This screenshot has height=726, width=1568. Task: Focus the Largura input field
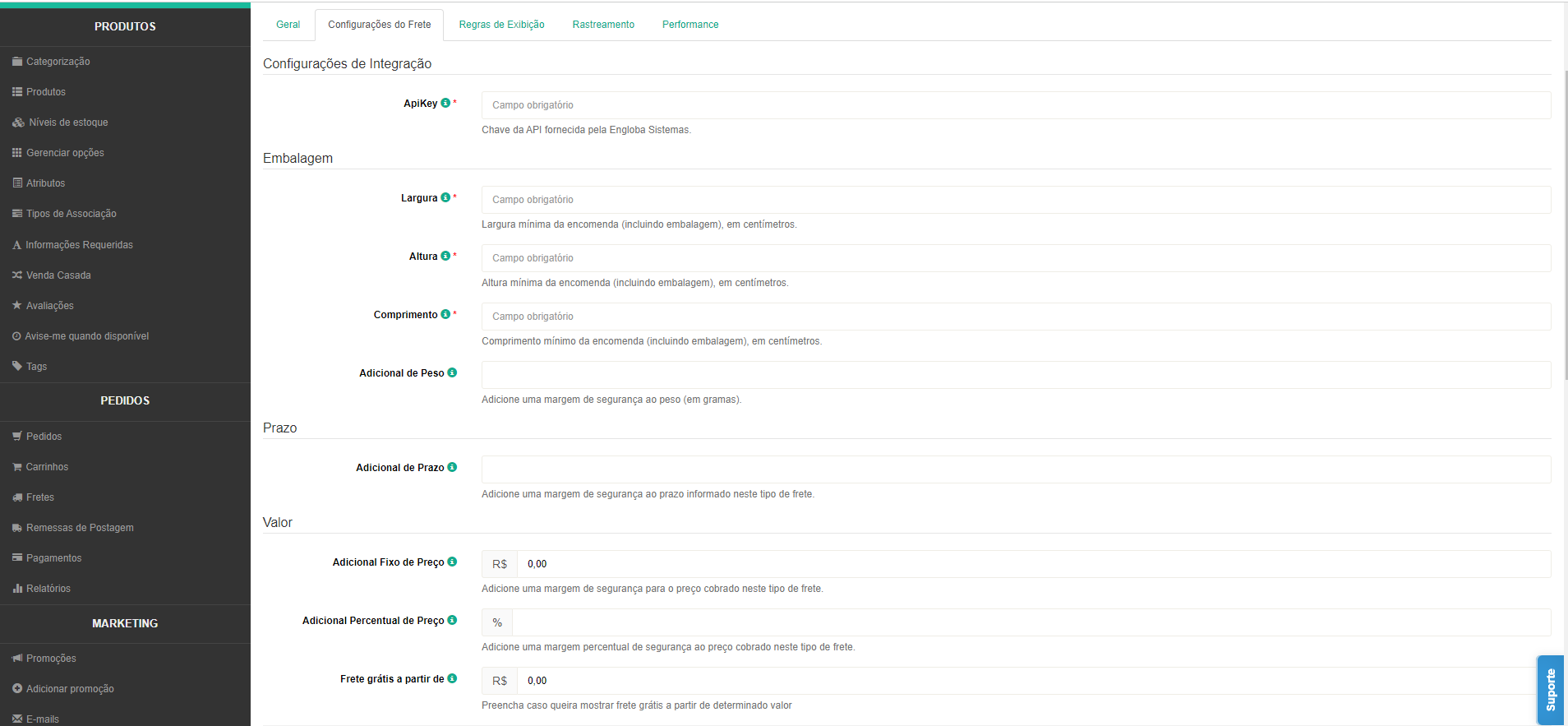click(x=1016, y=200)
